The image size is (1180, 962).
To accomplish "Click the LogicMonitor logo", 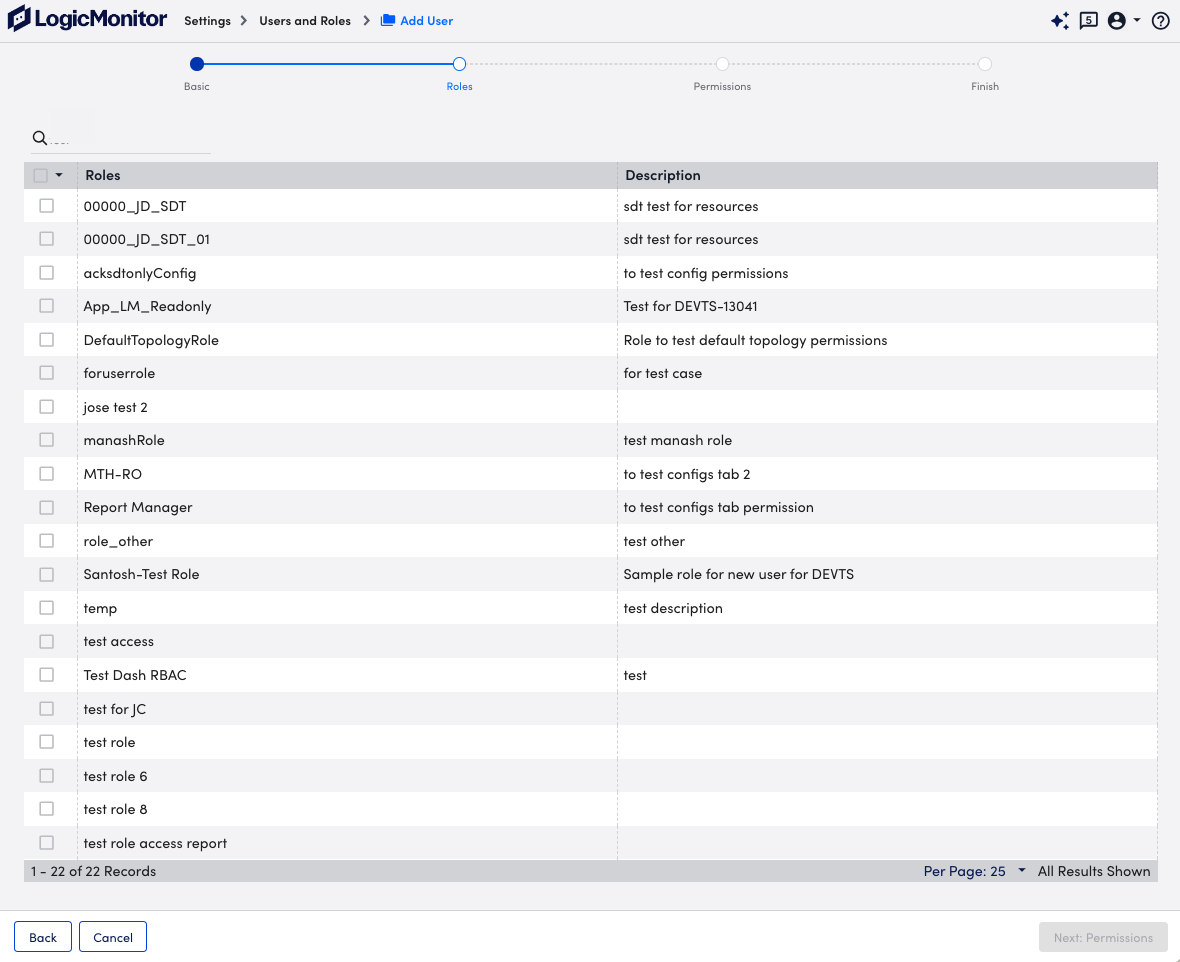I will [x=87, y=19].
